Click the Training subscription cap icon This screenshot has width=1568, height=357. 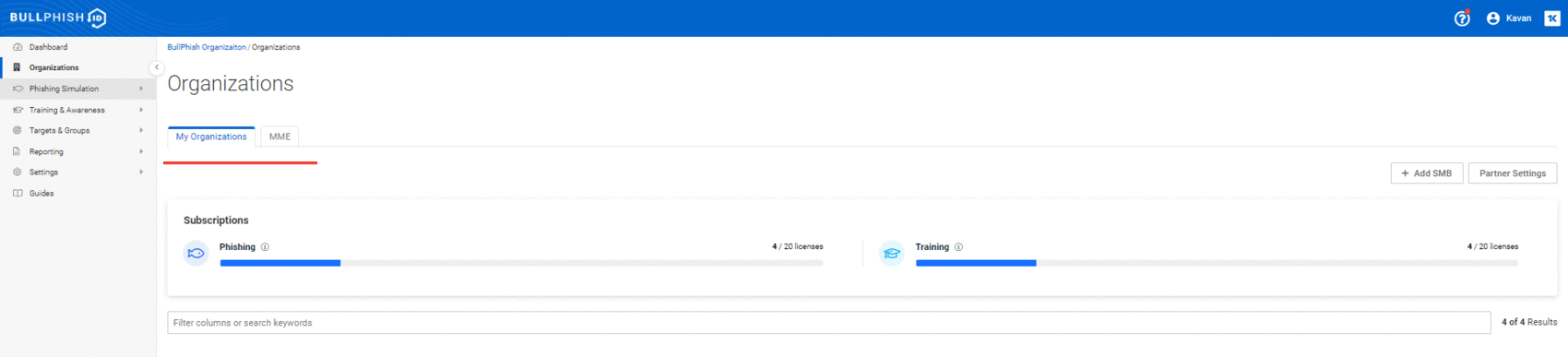coord(892,253)
